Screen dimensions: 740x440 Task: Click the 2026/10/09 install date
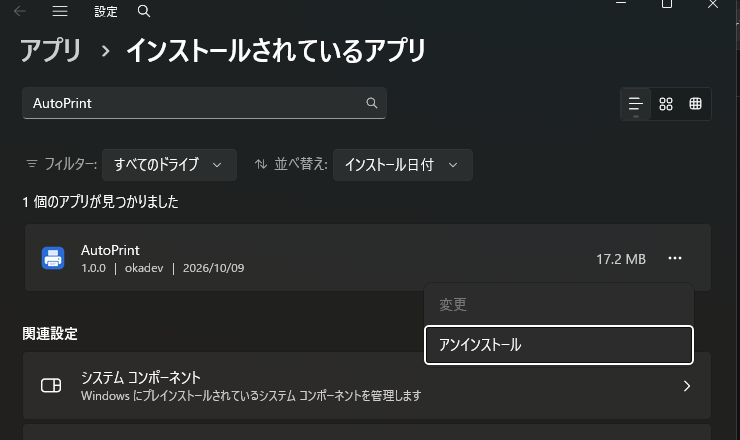pyautogui.click(x=213, y=268)
